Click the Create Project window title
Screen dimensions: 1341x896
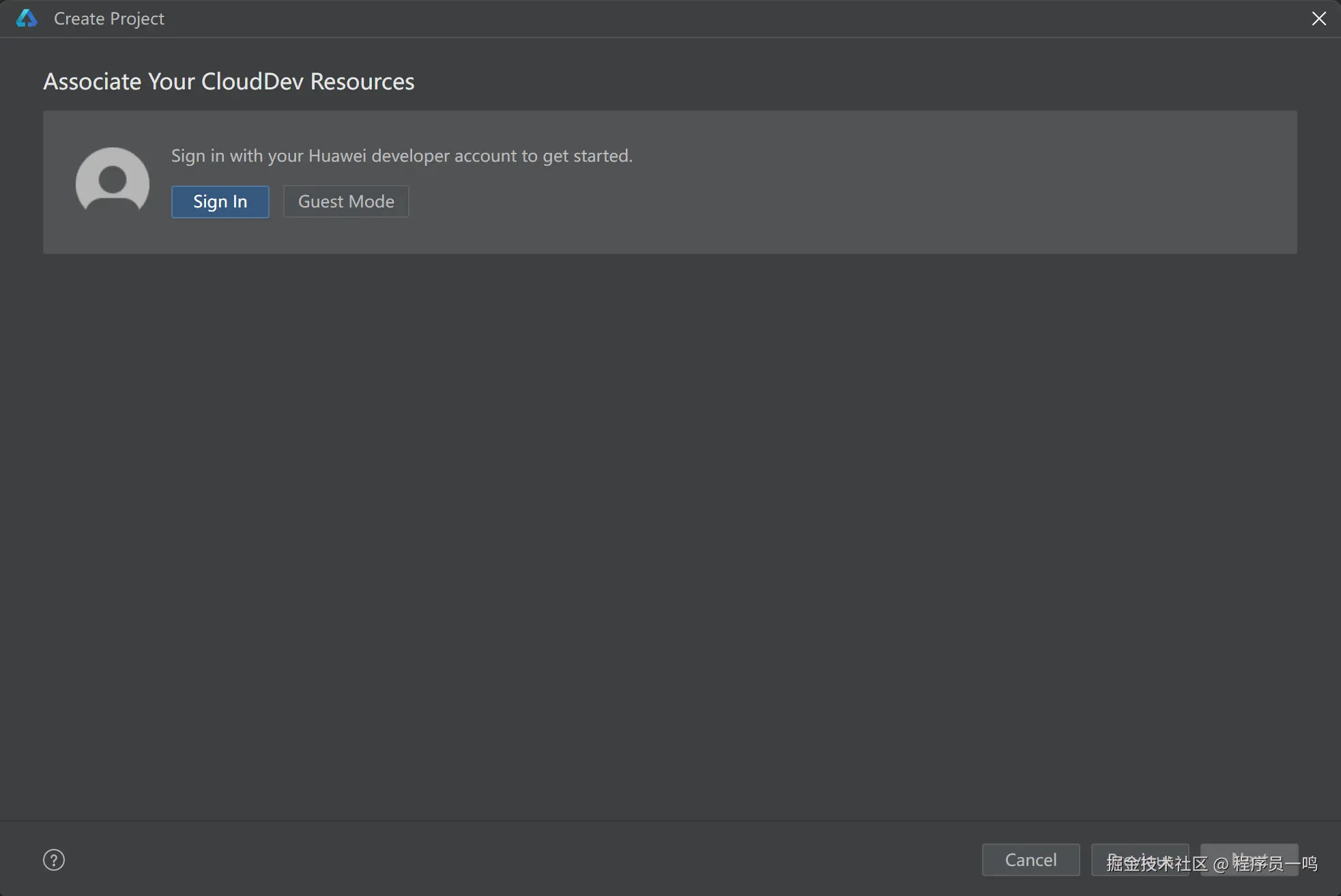109,18
